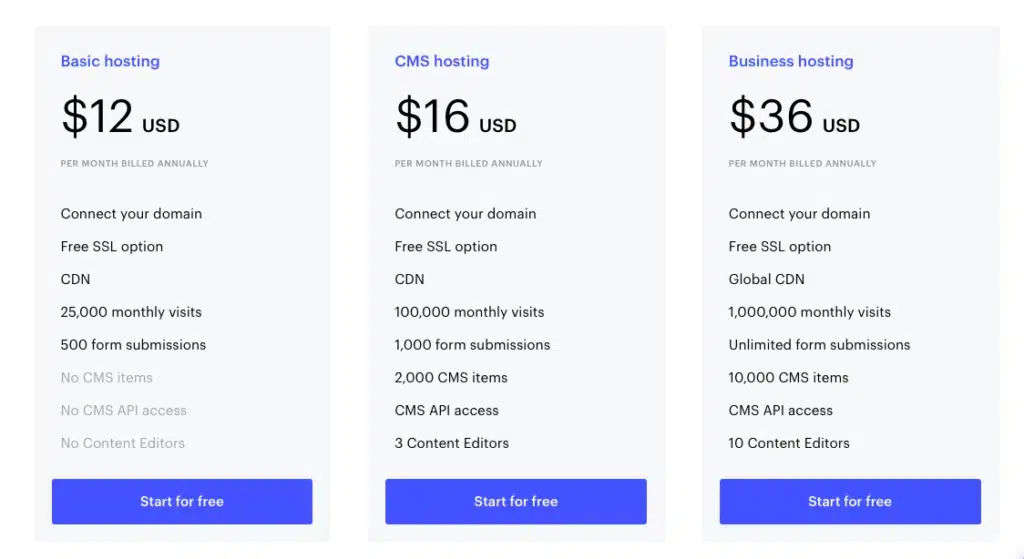The image size is (1024, 559).
Task: Click the greyed-out No CMS API access
Action: coord(124,410)
